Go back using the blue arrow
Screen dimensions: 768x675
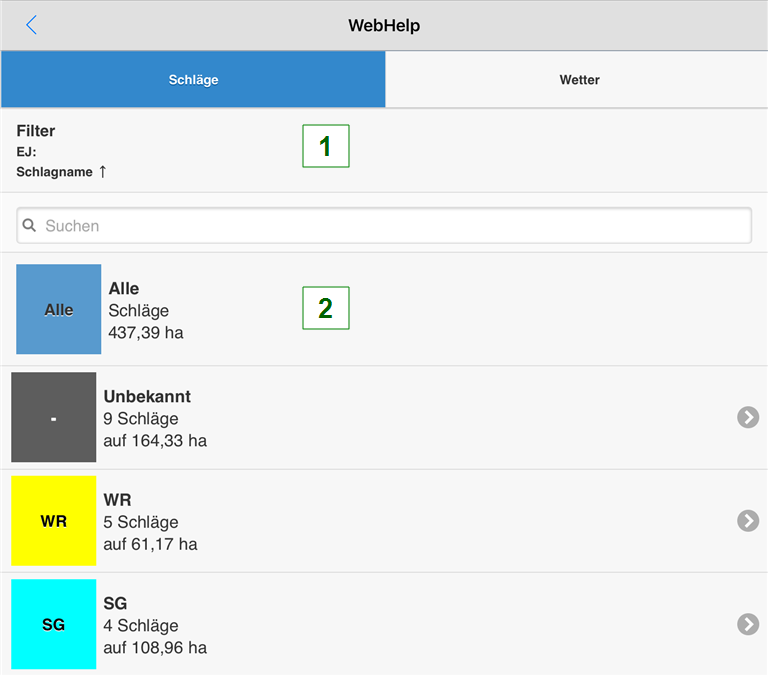(32, 25)
